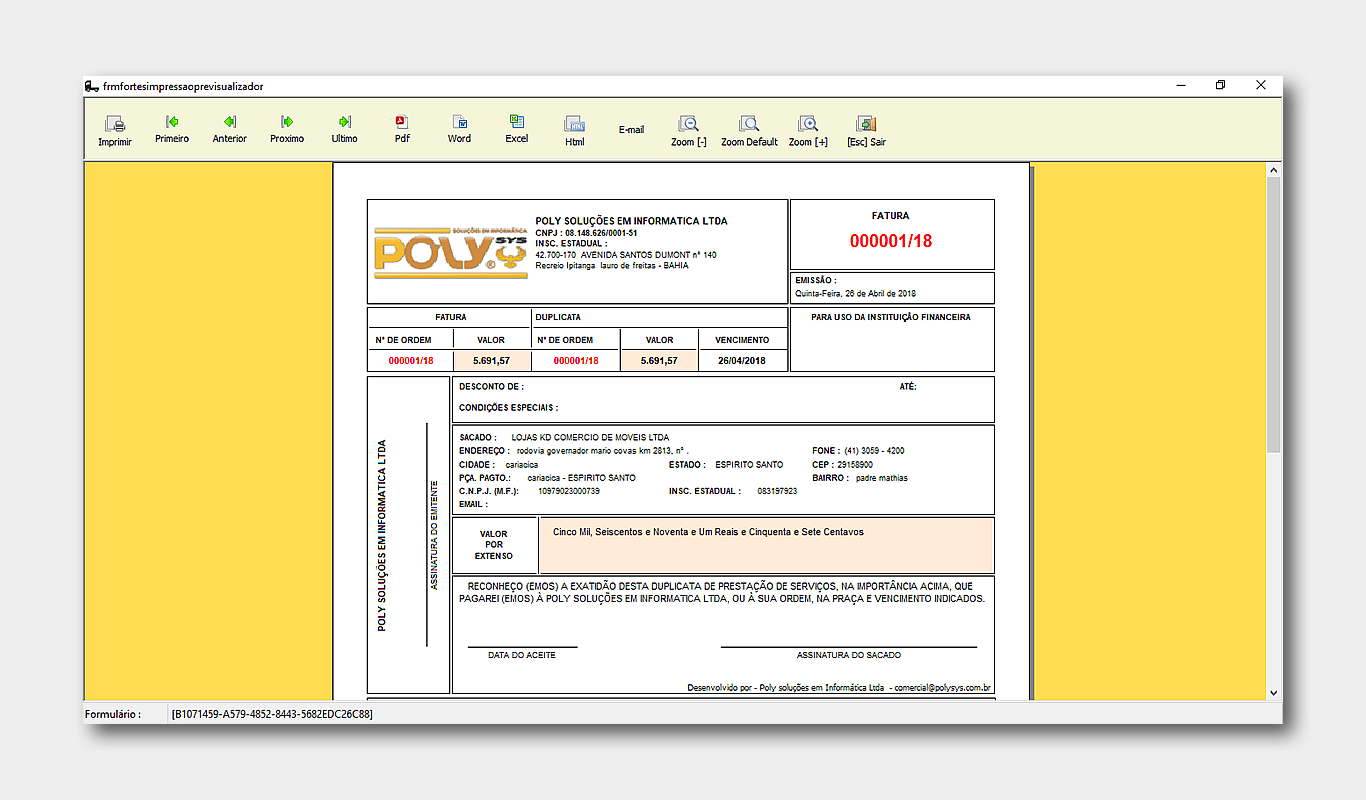Click PARA USO DA INSTITUIÇÃO FINANCEIRA heading
1366x800 pixels.
891,317
